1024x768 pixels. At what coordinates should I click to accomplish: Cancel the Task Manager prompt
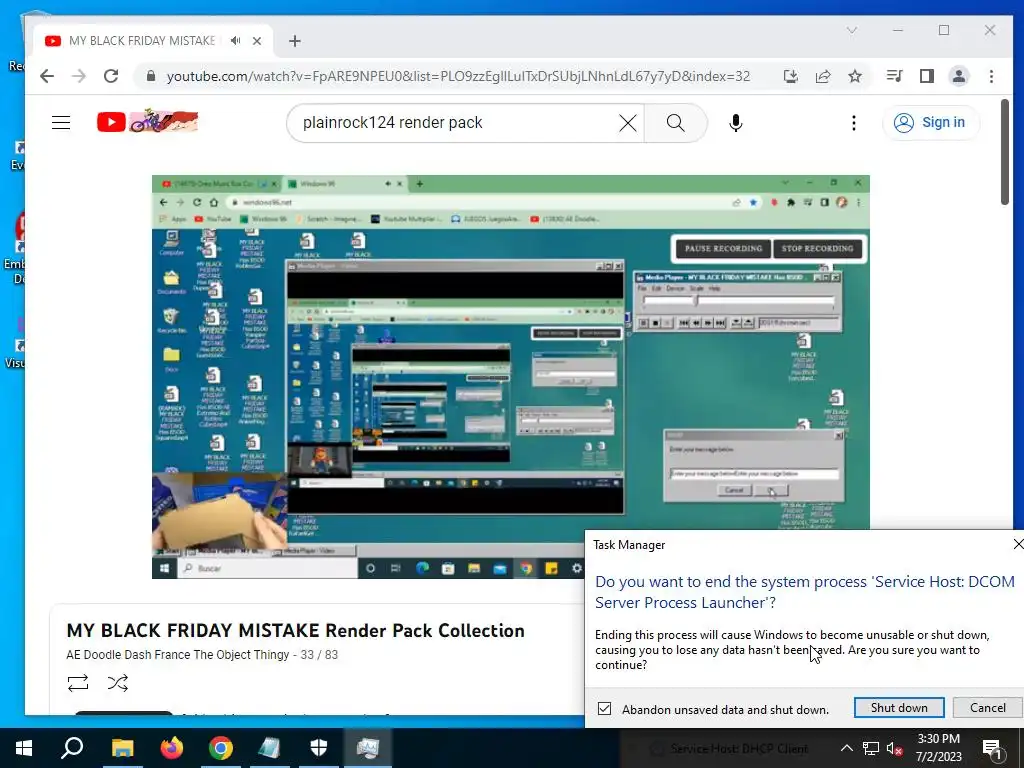click(x=987, y=707)
